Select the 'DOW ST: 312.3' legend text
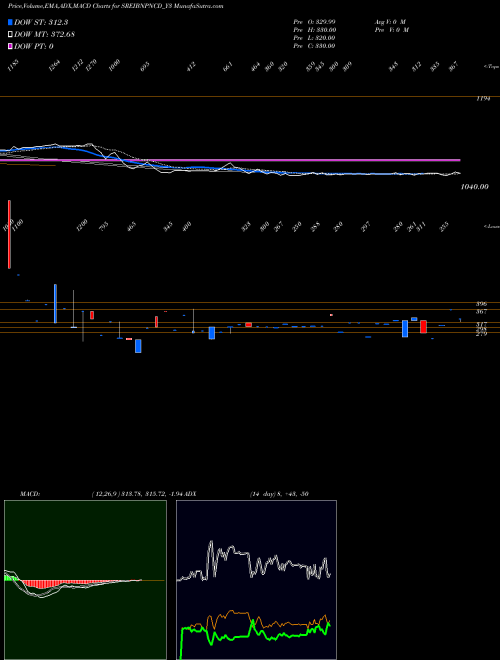Viewport: 500px width, 660px height. point(41,22)
